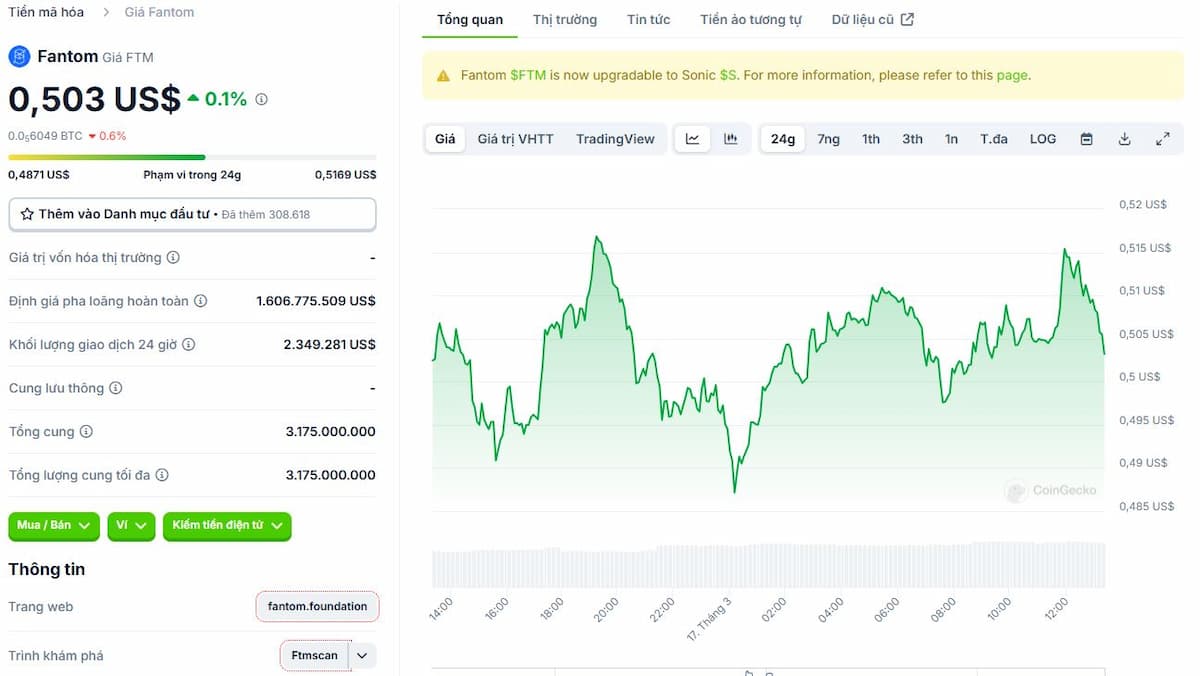Open the calendar date range picker
This screenshot has width=1200, height=676.
1086,139
